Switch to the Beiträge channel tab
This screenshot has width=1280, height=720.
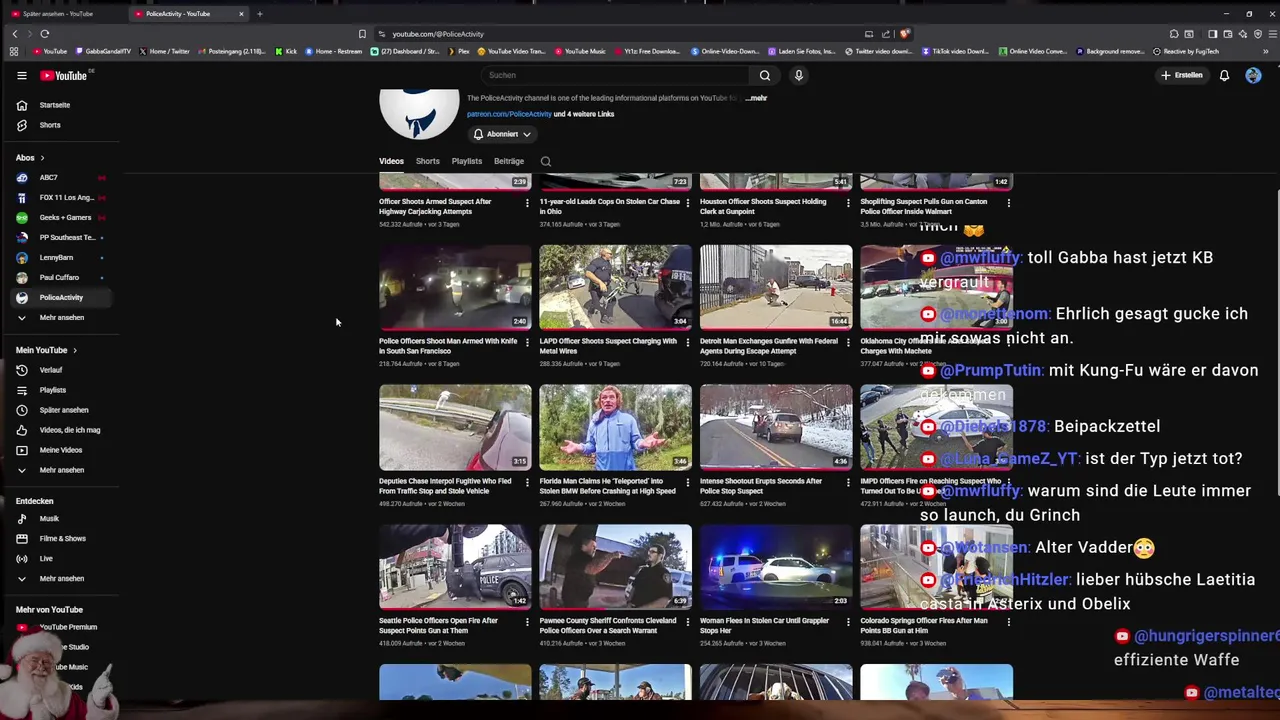[508, 161]
